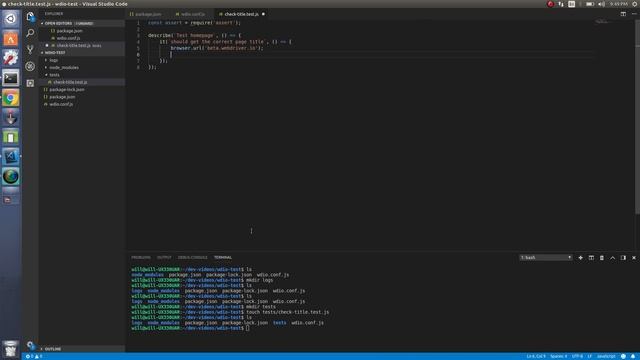Launch Google Chrome from the dock
The width and height of the screenshot is (640, 360).
tap(11, 98)
